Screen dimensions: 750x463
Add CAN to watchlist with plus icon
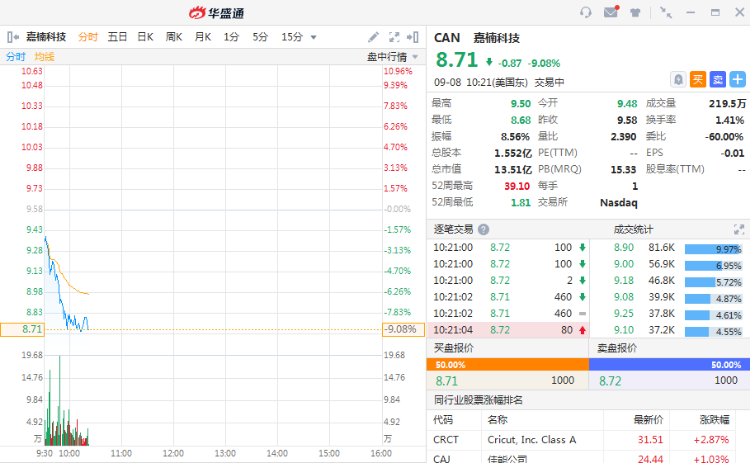pyautogui.click(x=736, y=79)
